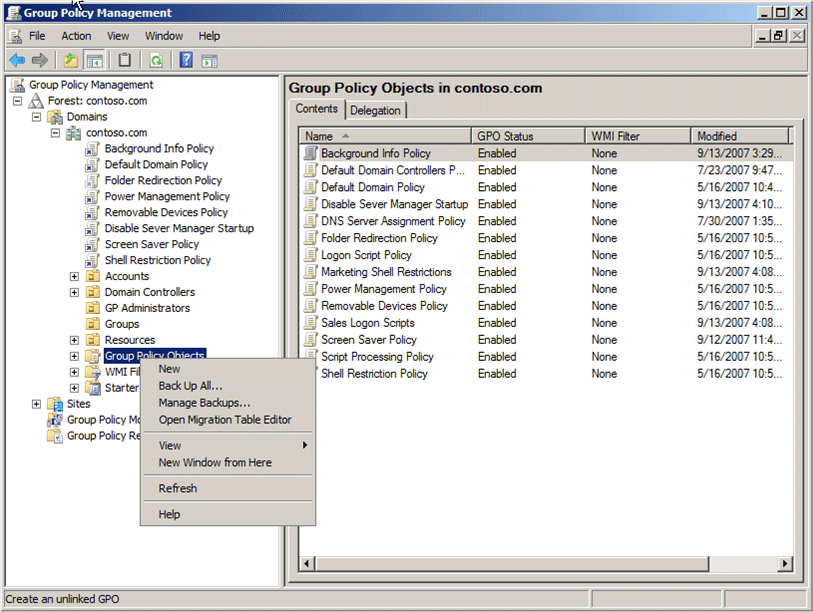Open the blue Help question mark icon
Screen dimensions: 813x612
click(x=186, y=60)
